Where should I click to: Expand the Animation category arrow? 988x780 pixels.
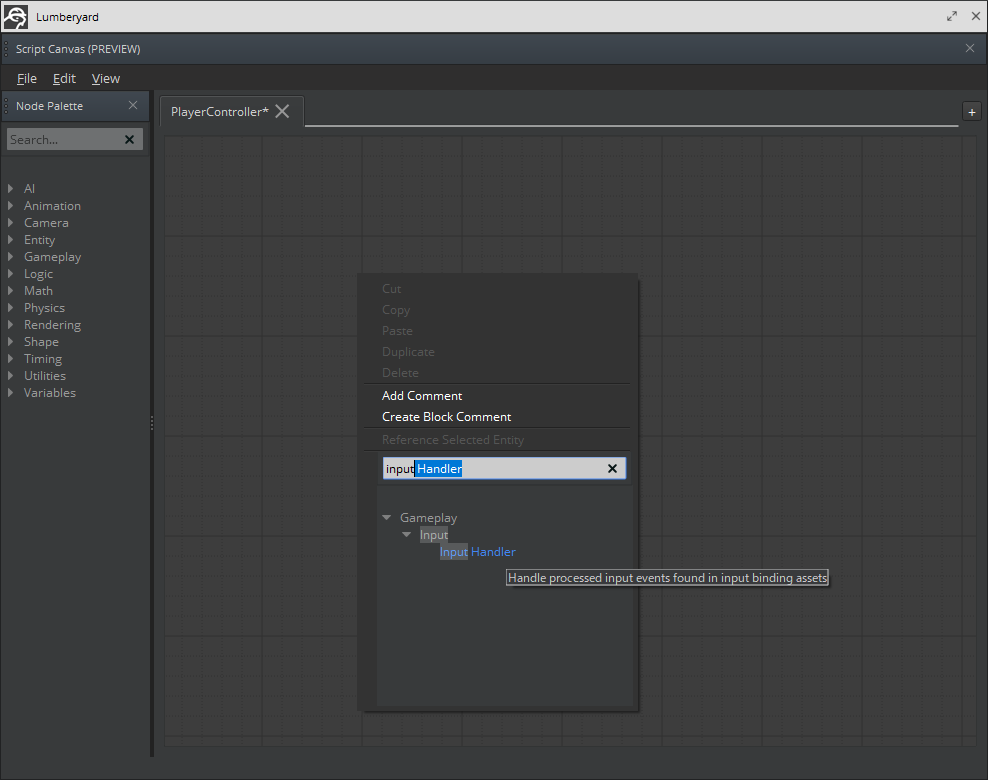(10, 205)
